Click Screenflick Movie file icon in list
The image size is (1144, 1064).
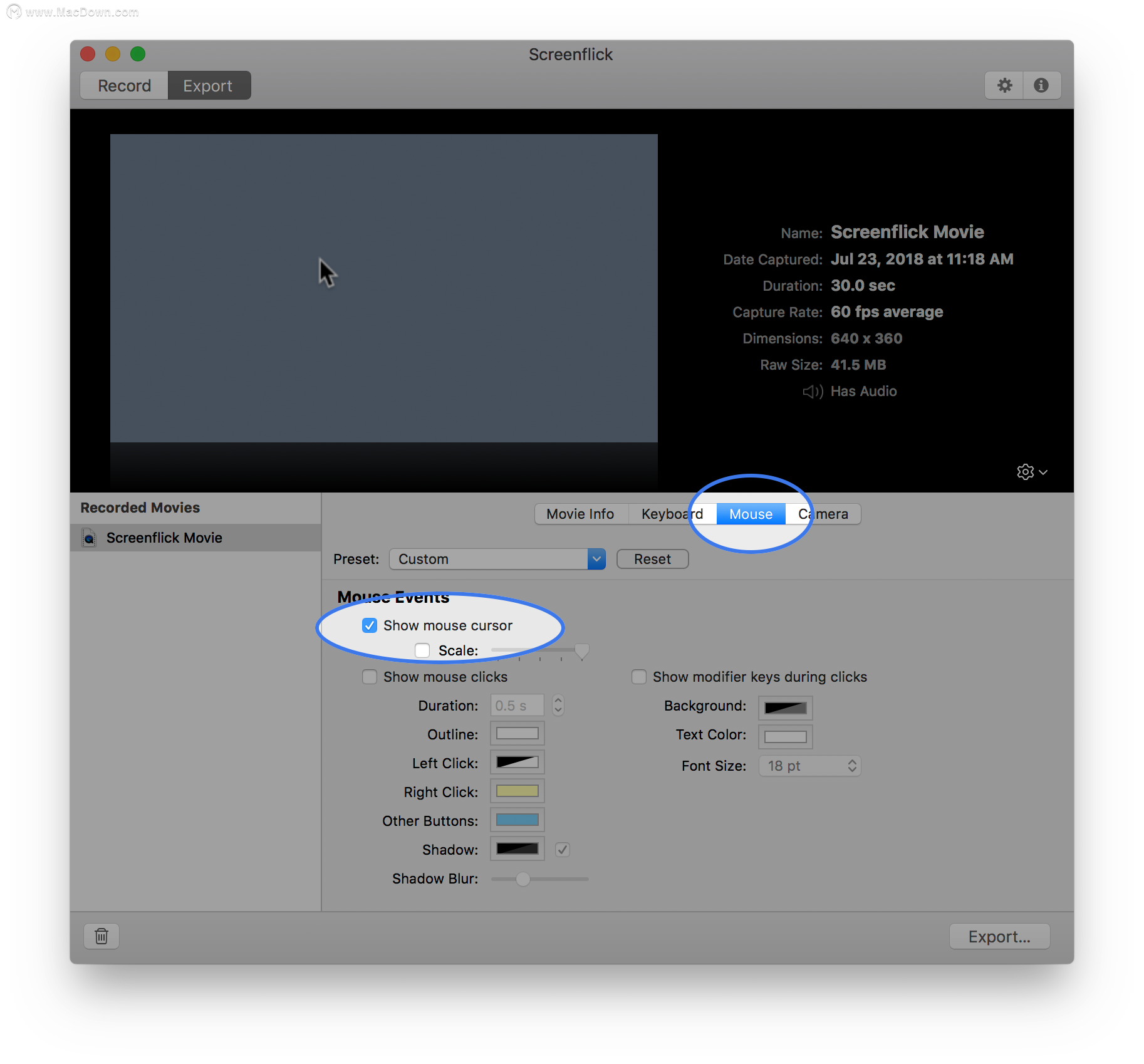coord(90,538)
